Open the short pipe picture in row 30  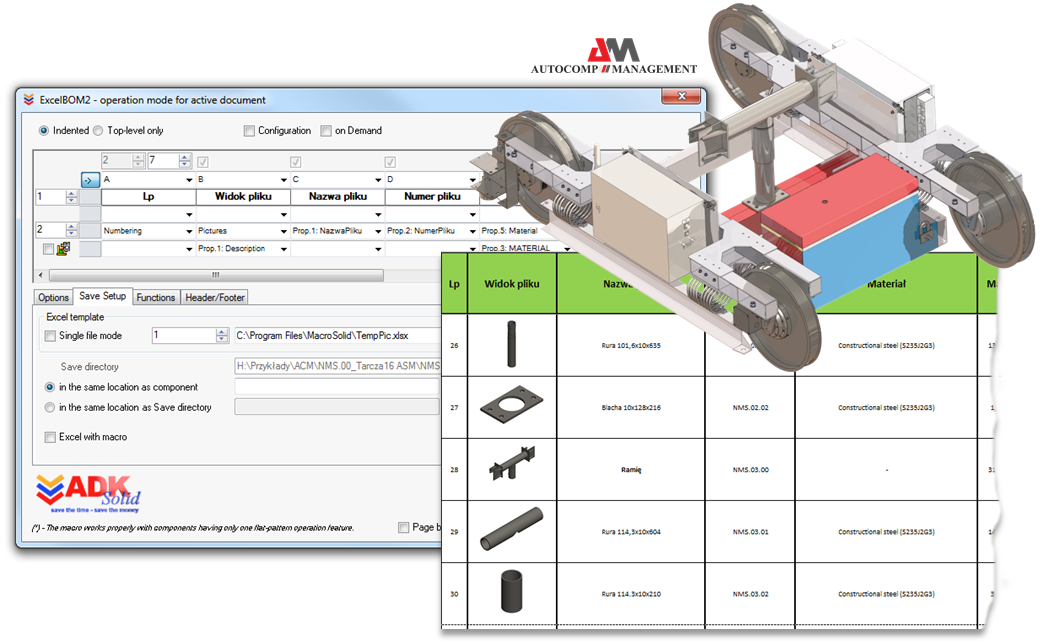511,591
